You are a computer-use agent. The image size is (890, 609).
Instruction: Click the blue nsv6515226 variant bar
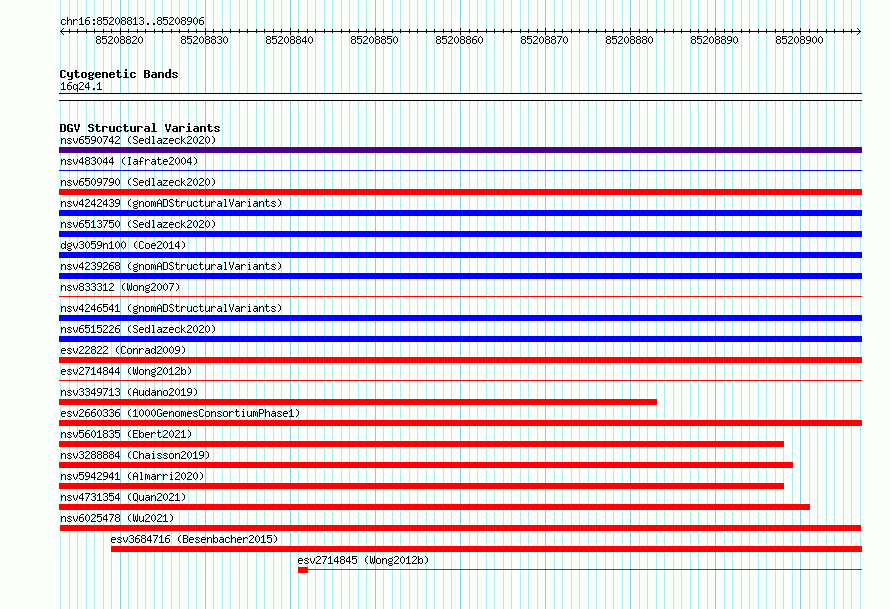460,339
